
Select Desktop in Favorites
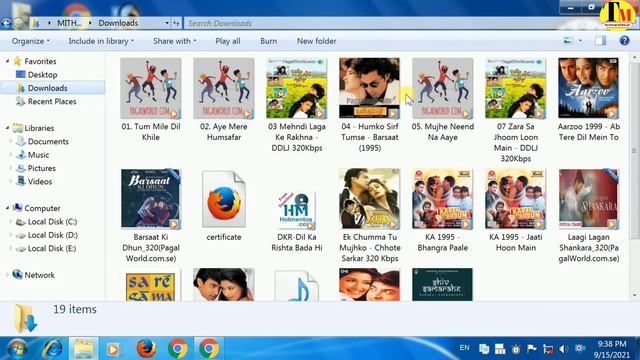coord(42,75)
